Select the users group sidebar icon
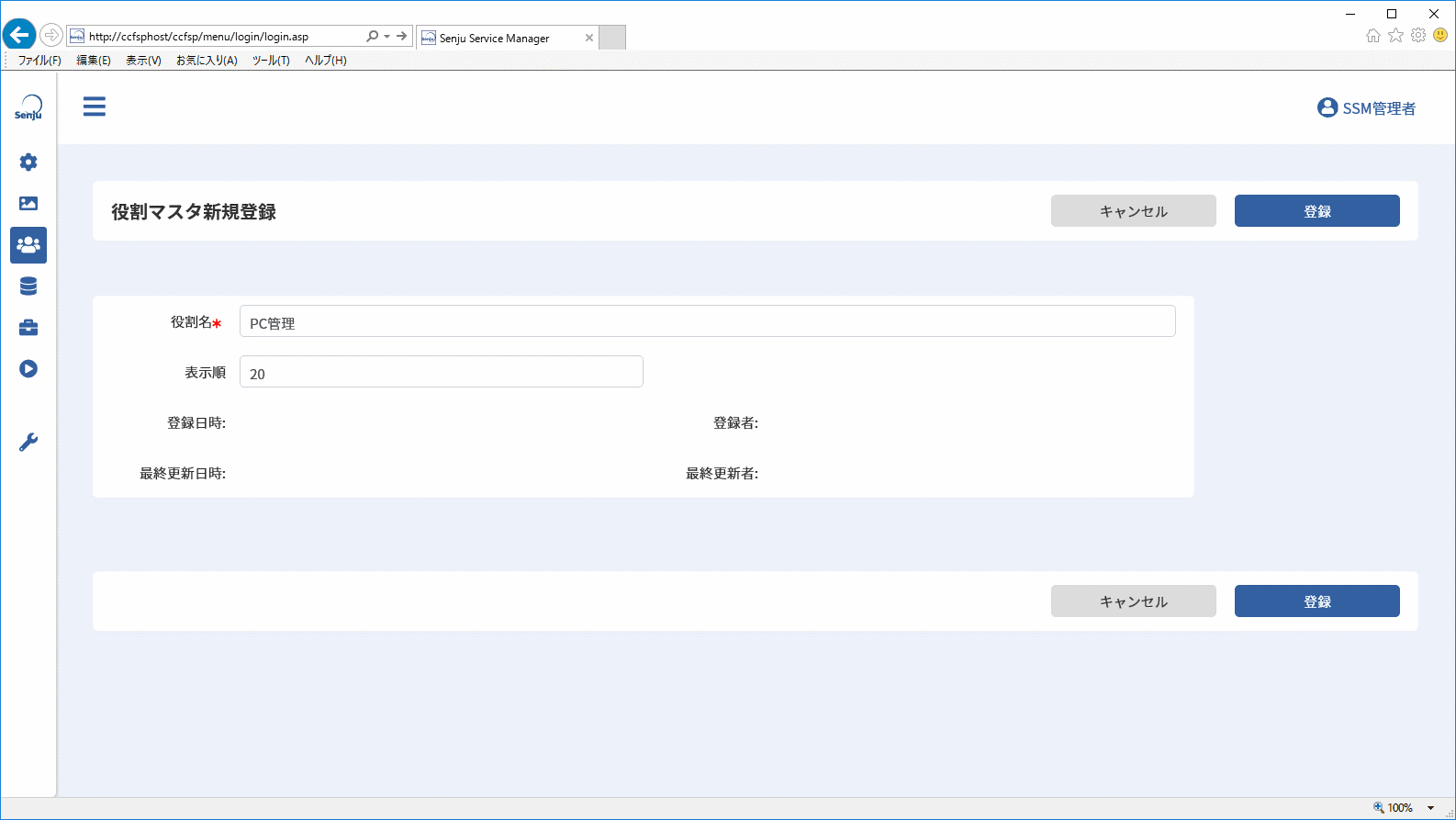The image size is (1456, 820). [28, 245]
